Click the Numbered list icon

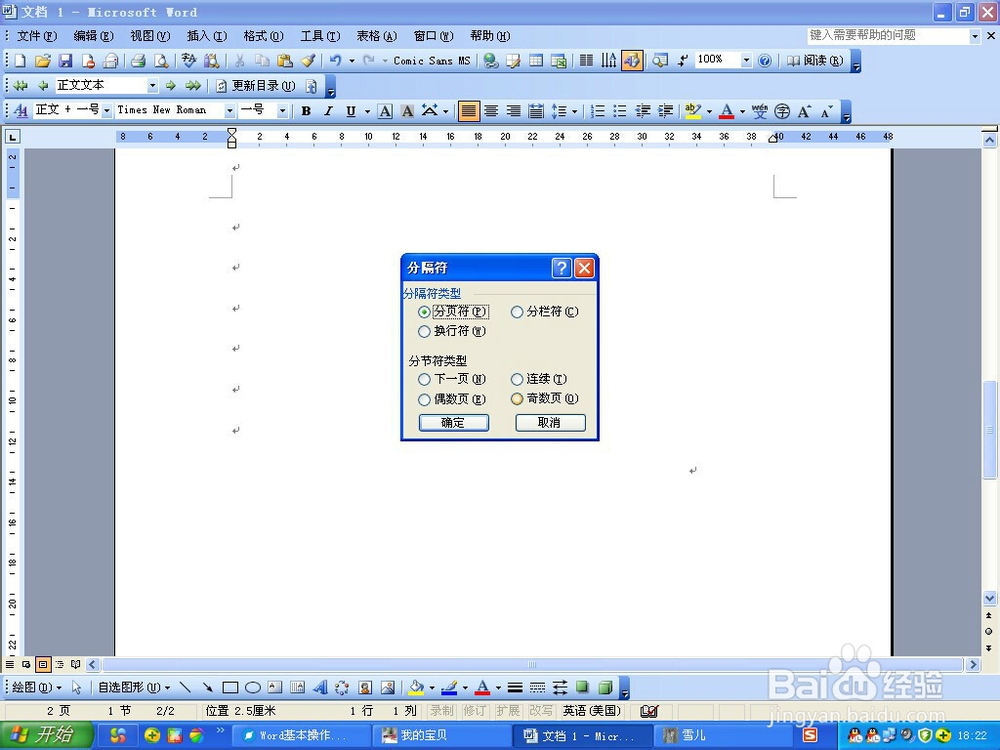click(598, 111)
